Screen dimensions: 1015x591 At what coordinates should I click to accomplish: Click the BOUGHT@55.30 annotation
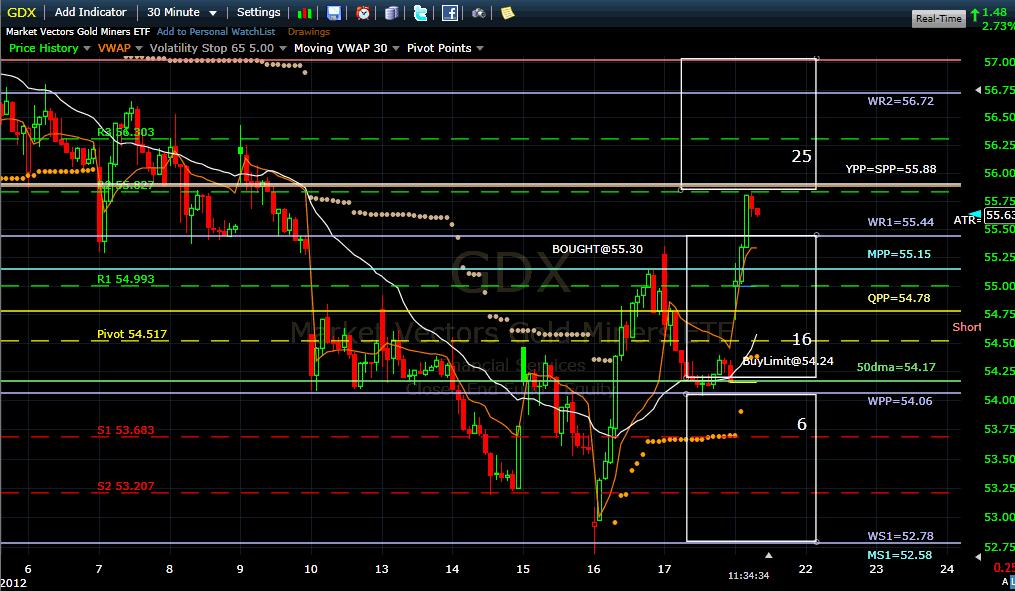point(597,249)
